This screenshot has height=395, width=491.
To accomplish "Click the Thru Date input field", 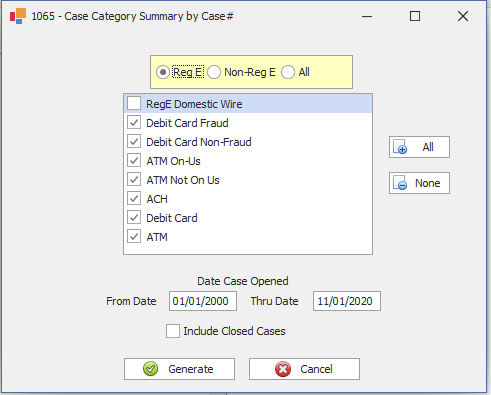I will (x=347, y=301).
